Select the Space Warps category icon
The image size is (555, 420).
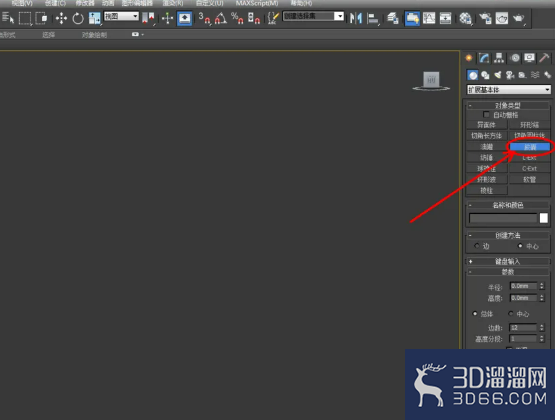click(x=535, y=75)
